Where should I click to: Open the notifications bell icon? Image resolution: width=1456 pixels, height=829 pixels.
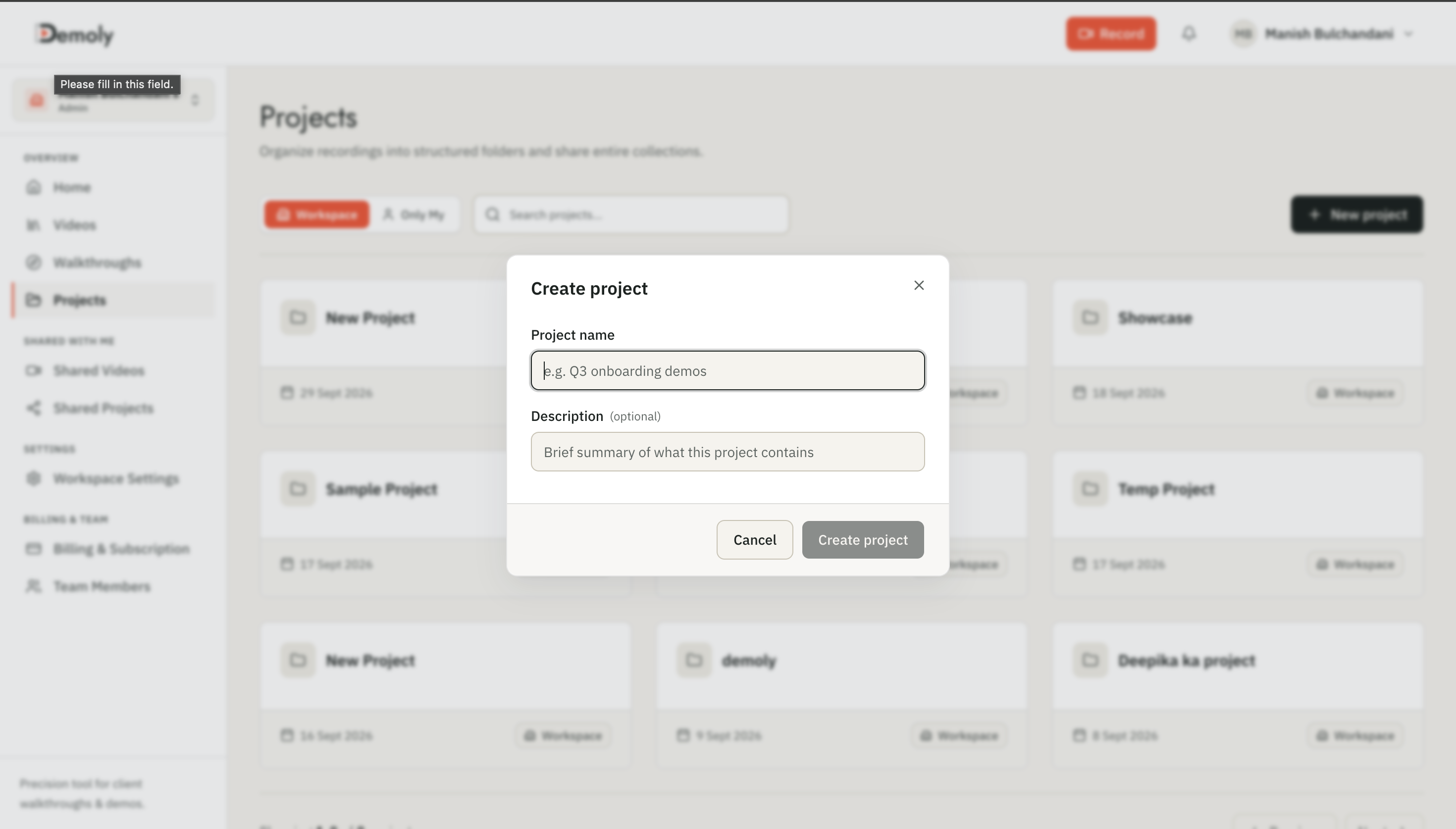(x=1189, y=34)
